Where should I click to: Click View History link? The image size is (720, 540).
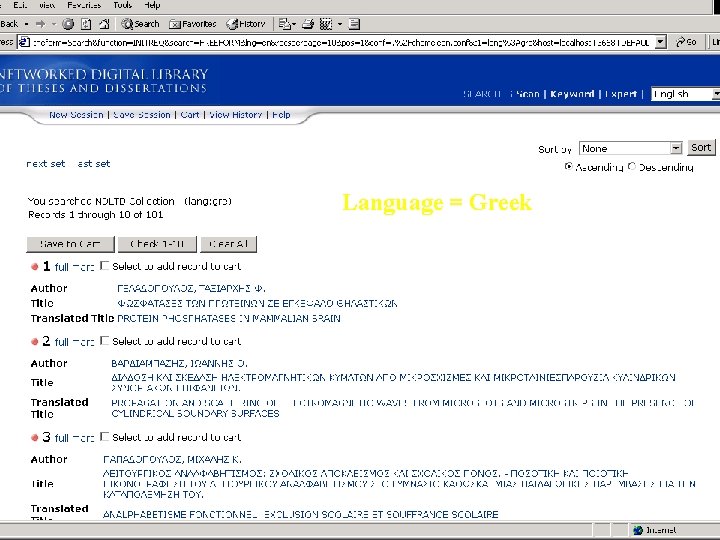pyautogui.click(x=236, y=115)
